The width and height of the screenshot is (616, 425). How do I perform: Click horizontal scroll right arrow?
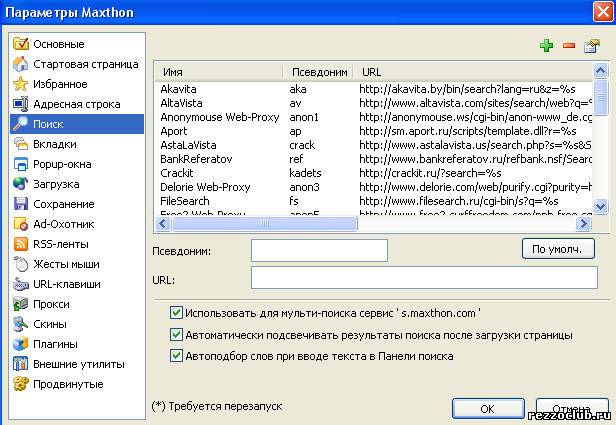[x=584, y=224]
